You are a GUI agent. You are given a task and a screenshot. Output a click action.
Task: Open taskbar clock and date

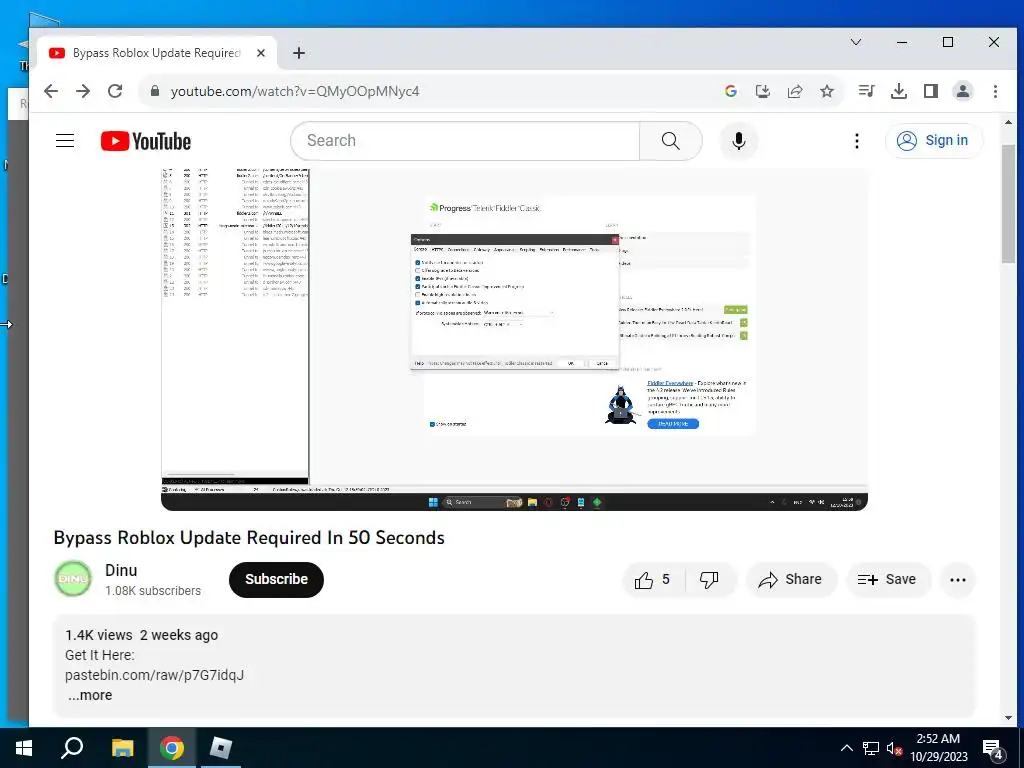[x=938, y=748]
